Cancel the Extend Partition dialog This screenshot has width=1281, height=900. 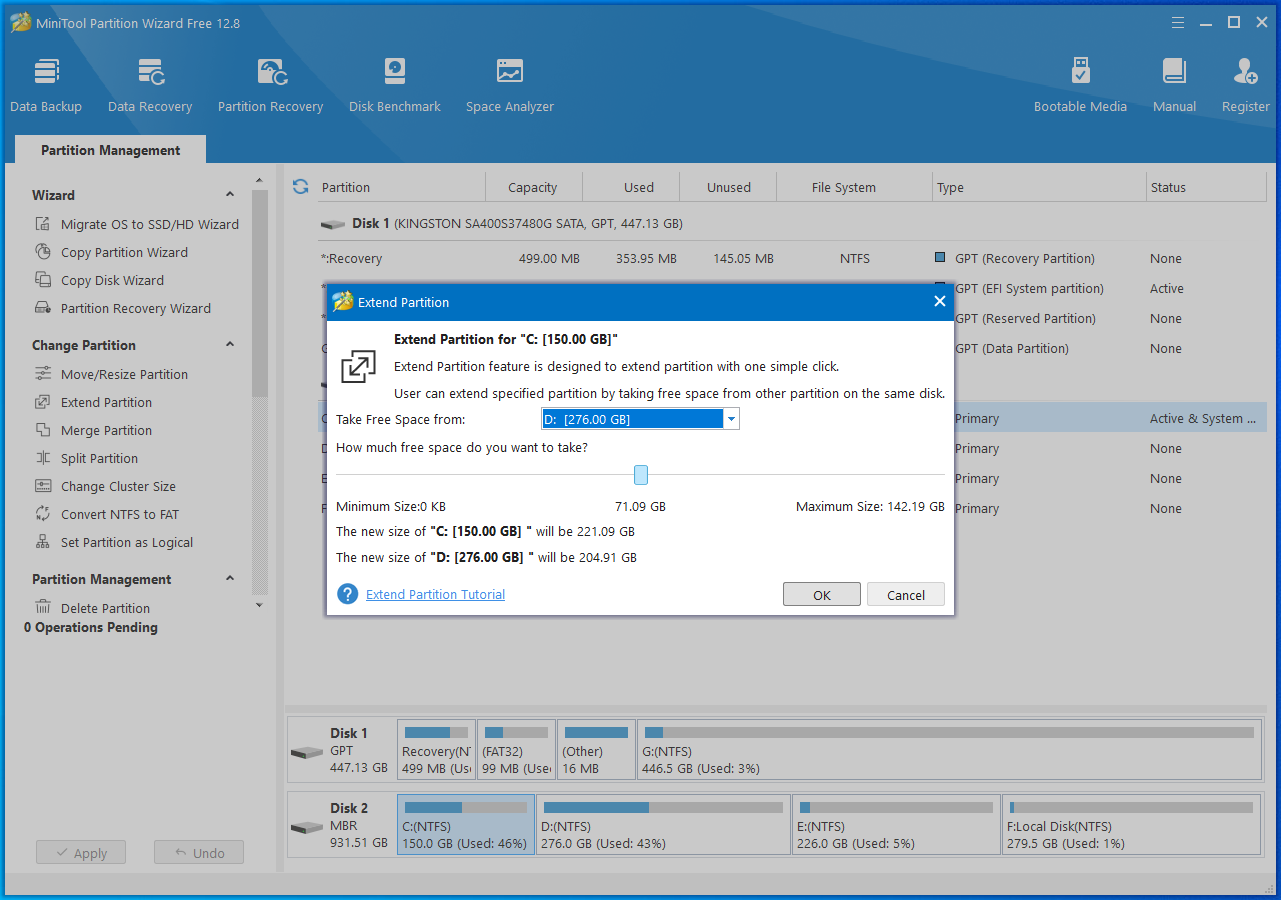tap(906, 595)
